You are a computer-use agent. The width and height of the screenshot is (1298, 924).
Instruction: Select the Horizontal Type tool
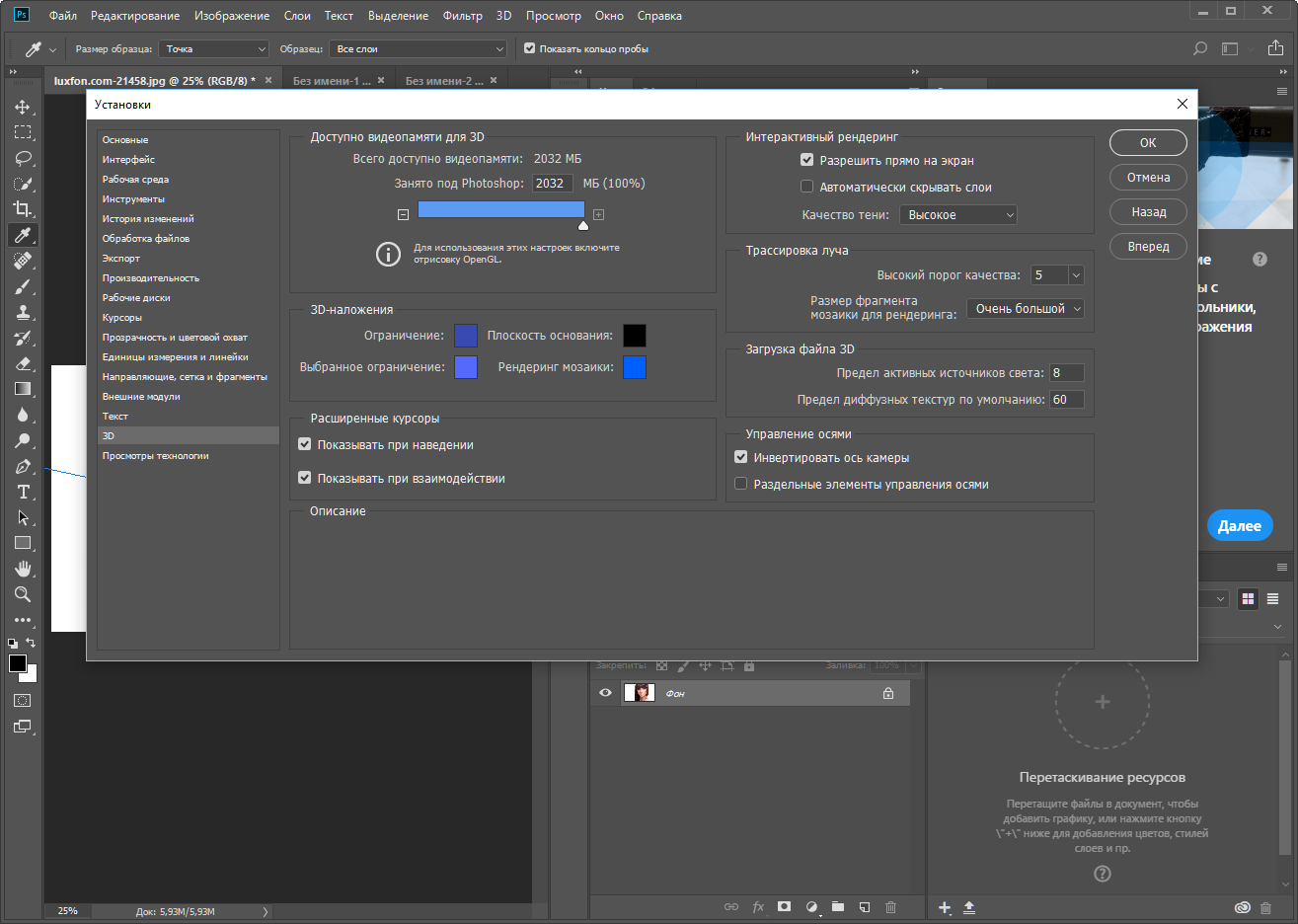click(x=23, y=492)
